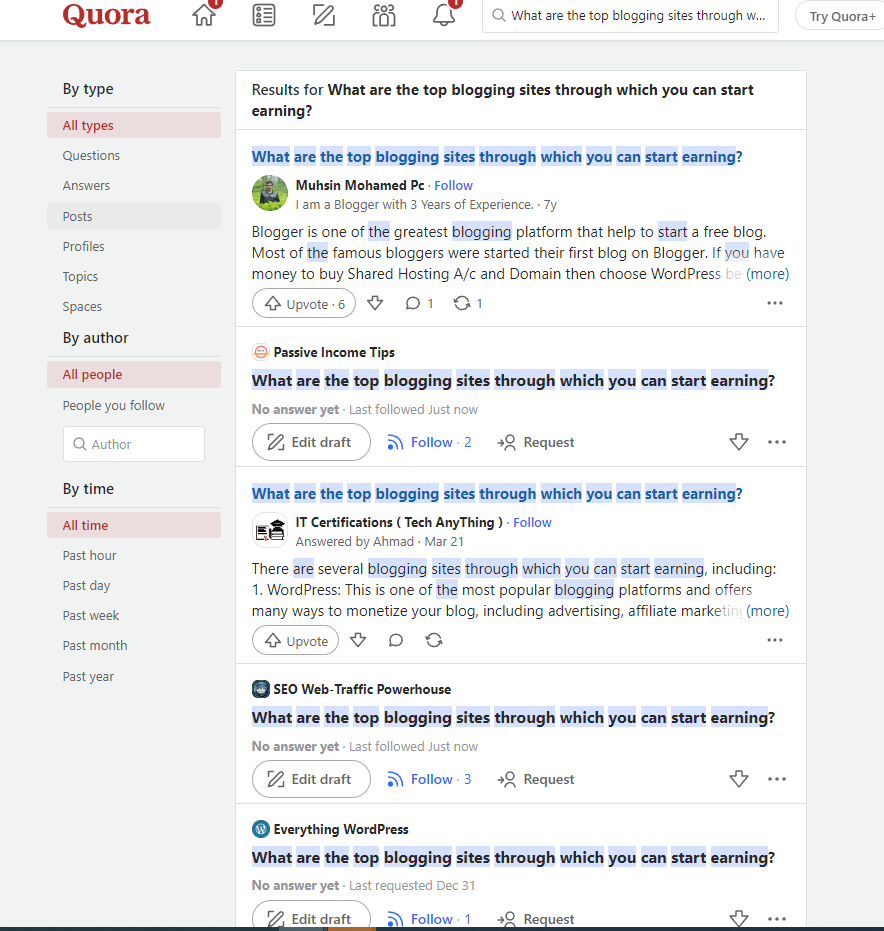Open the Quora home icon
This screenshot has width=884, height=931.
point(204,15)
